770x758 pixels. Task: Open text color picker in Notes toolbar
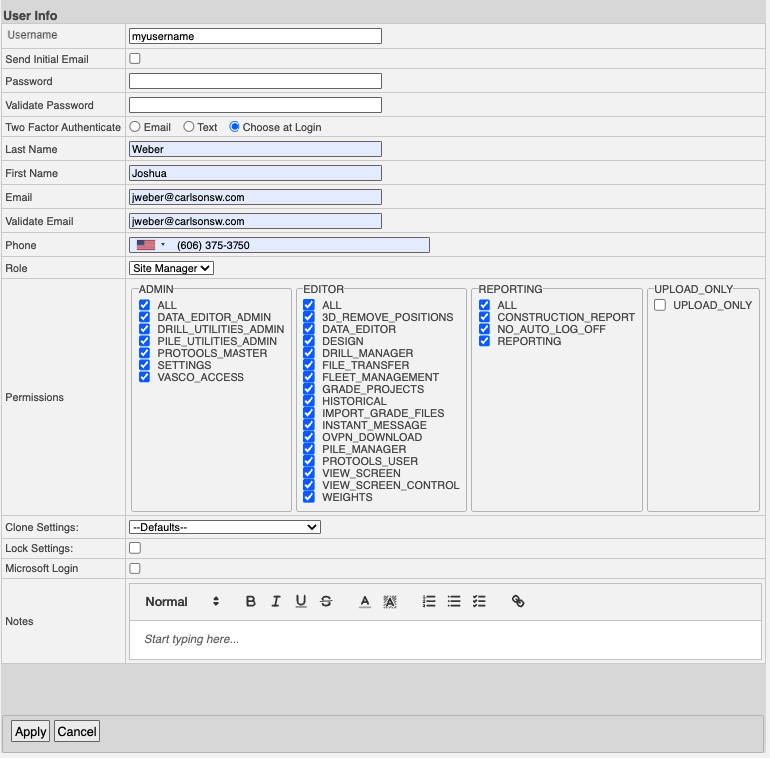[x=365, y=601]
